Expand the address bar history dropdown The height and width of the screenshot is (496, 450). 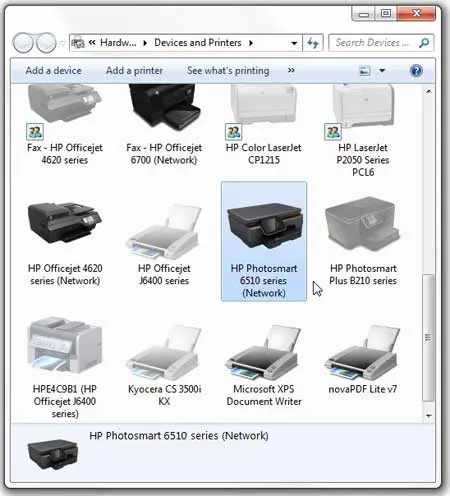(x=294, y=43)
